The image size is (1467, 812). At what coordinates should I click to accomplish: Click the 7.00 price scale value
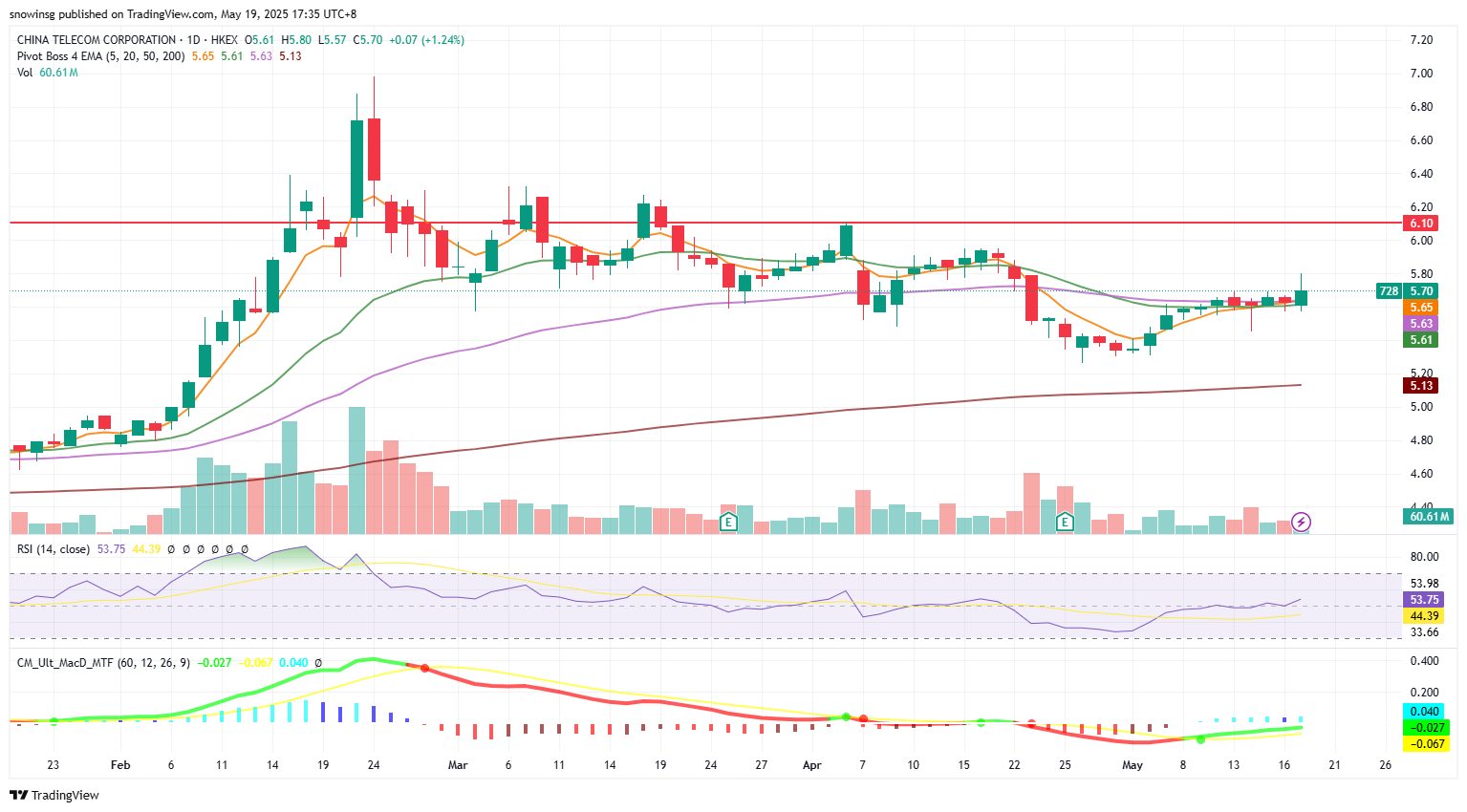(x=1421, y=74)
